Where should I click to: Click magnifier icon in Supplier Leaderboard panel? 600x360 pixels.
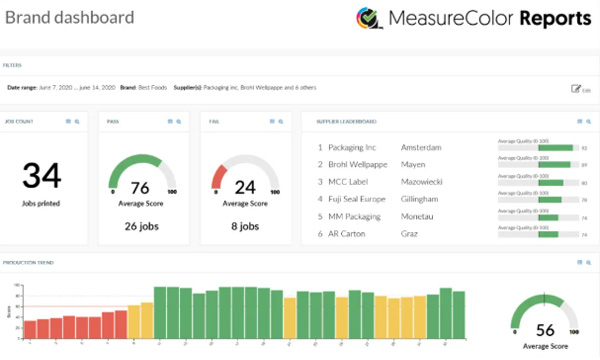pyautogui.click(x=589, y=122)
